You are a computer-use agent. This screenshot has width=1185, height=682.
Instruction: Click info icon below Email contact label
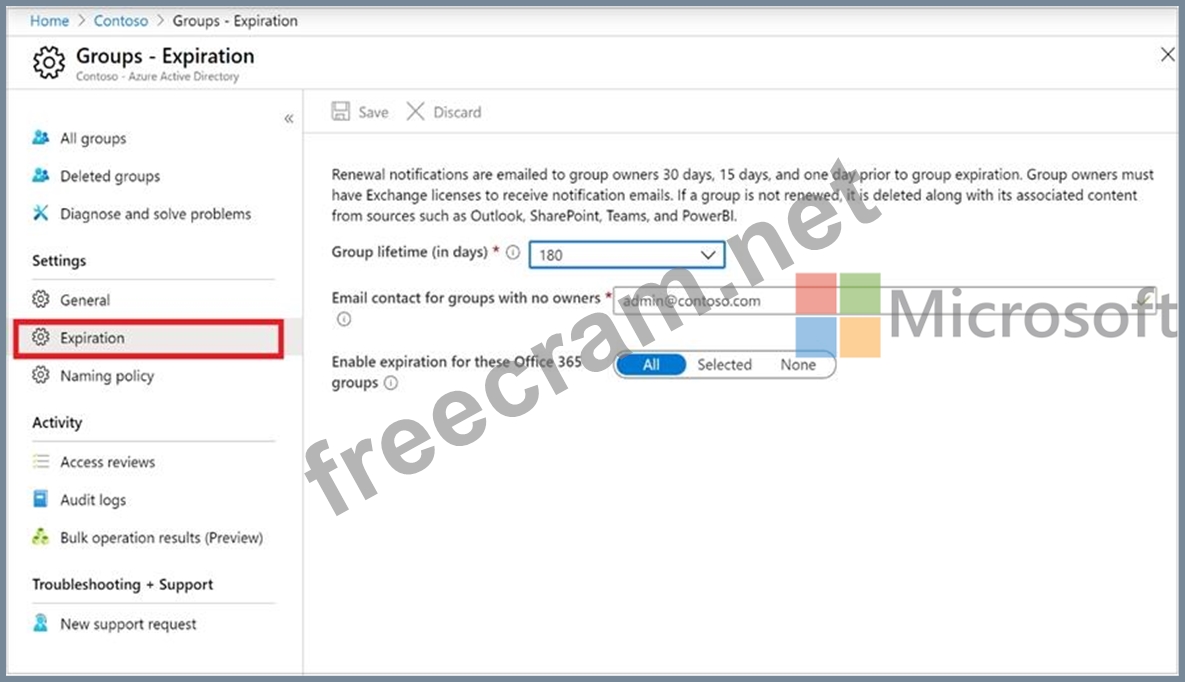tap(344, 319)
